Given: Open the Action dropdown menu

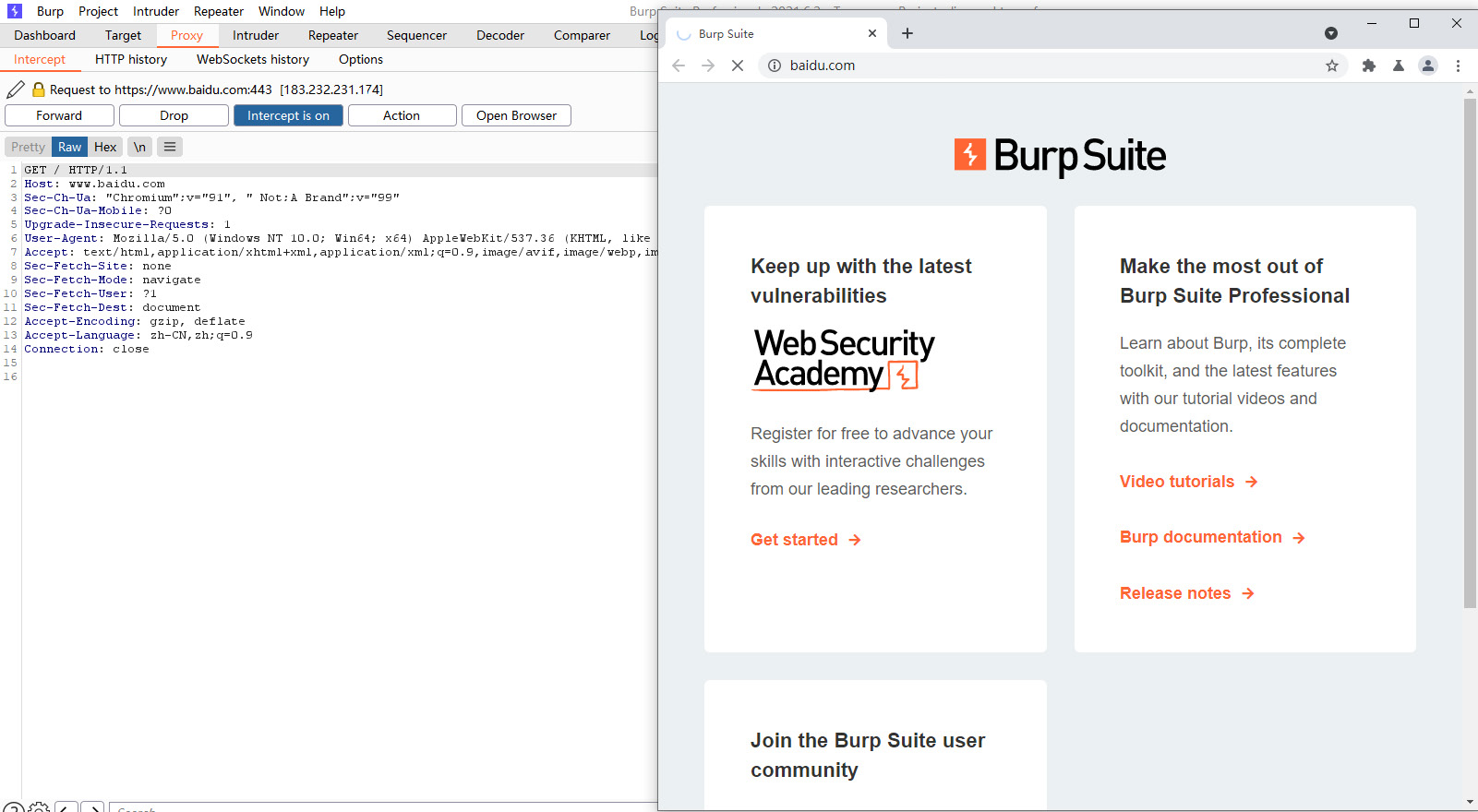Looking at the screenshot, I should click(x=402, y=115).
